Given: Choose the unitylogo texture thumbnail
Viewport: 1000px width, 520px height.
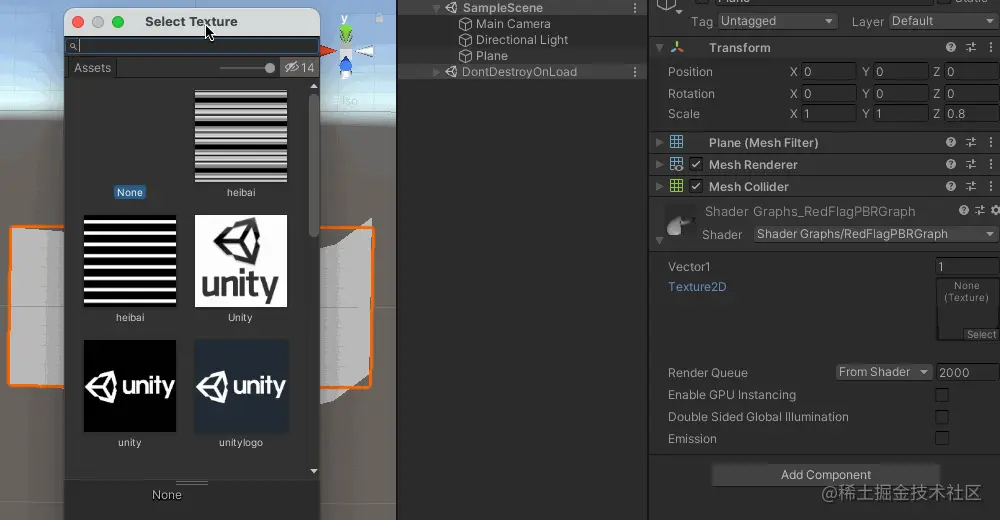Looking at the screenshot, I should [x=240, y=386].
